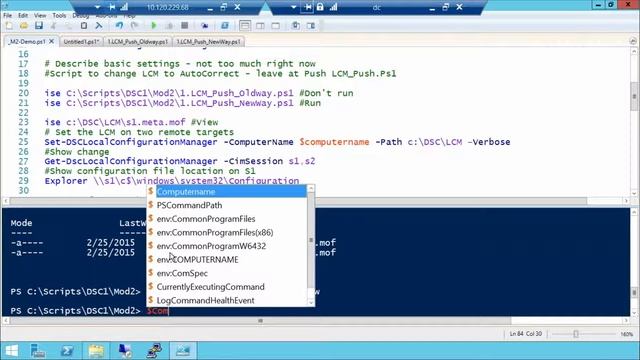Expand 10.120.229.68 connection bar dropdown arrow

[97, 7]
